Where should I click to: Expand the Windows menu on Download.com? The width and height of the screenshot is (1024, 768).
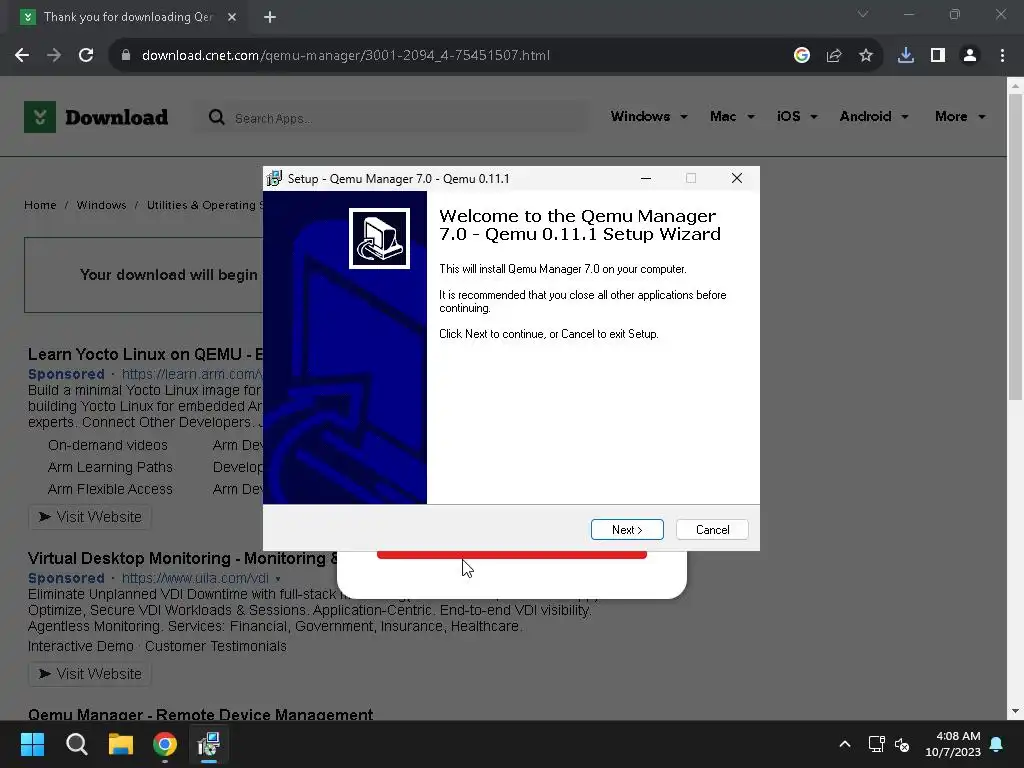click(x=648, y=116)
